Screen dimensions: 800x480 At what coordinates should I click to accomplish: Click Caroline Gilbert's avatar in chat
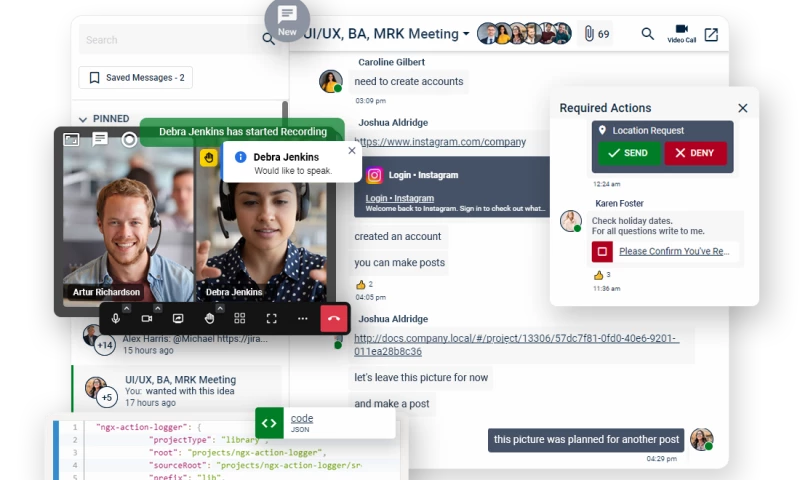click(331, 81)
